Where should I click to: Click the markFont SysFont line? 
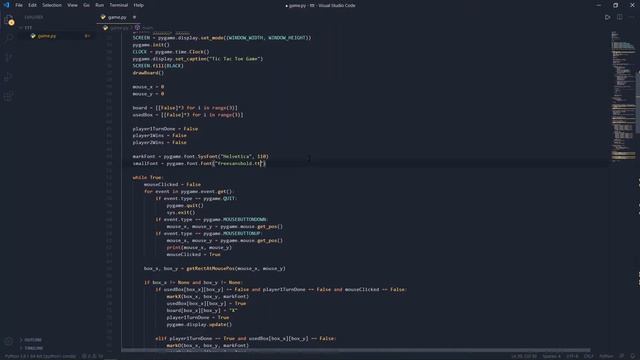(x=200, y=156)
